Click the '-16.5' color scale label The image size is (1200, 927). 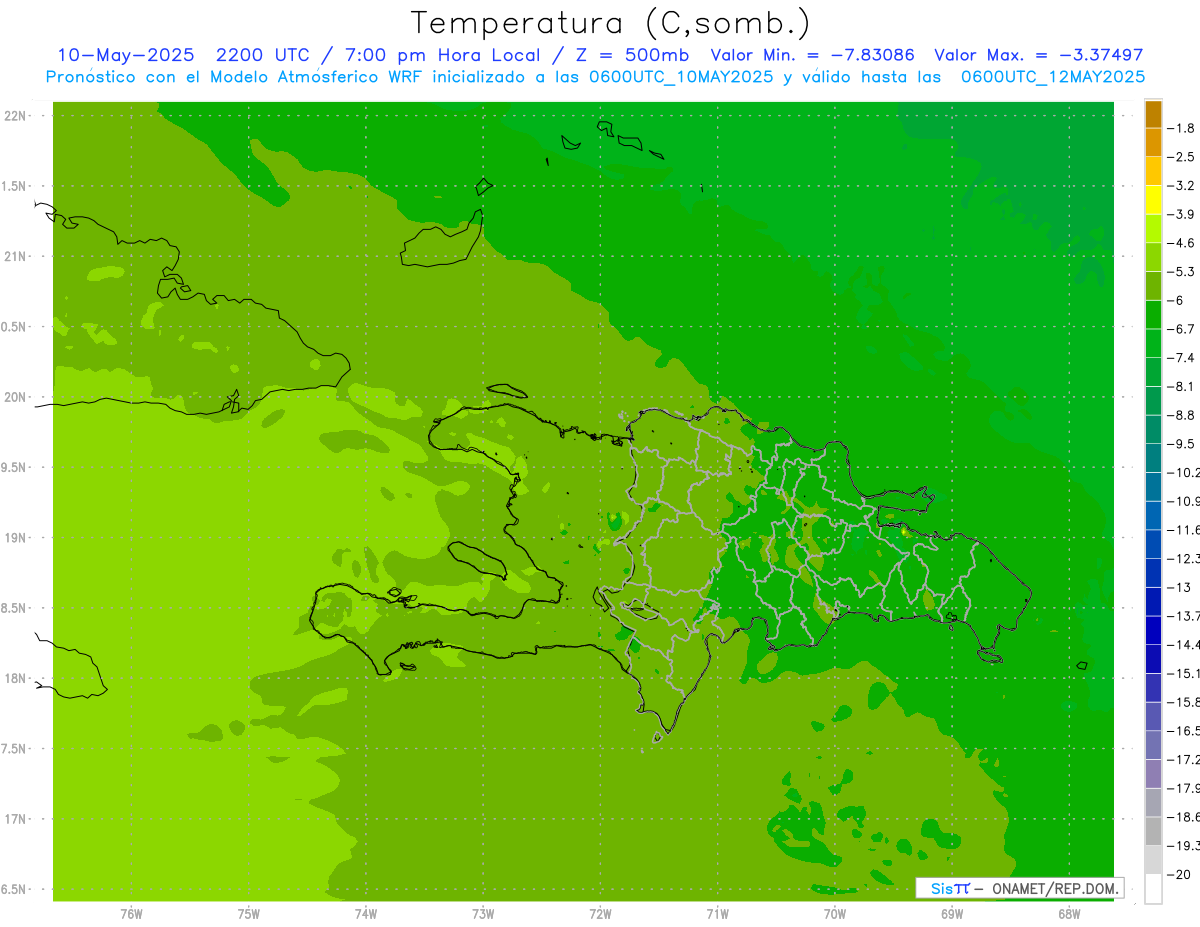[x=1183, y=730]
